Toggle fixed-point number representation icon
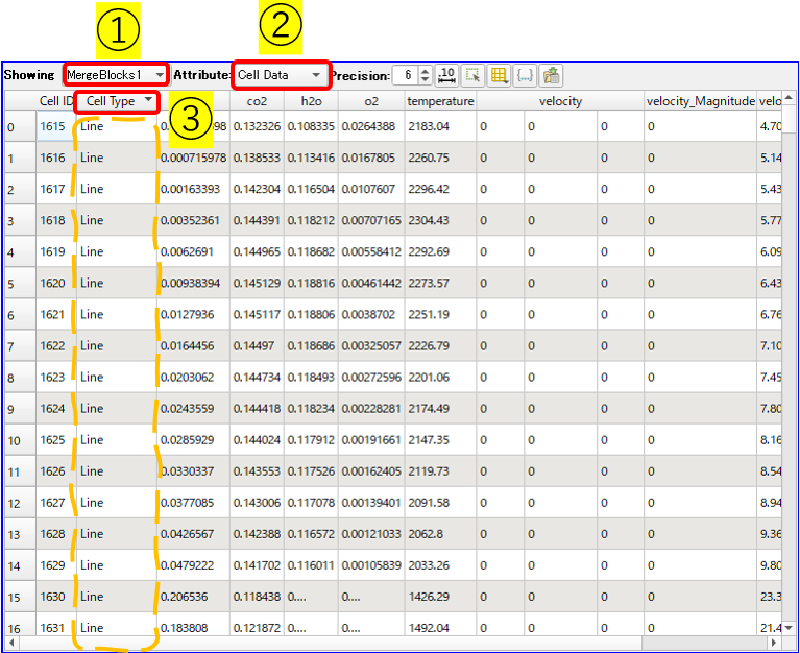Viewport: 800px width, 653px height. pos(448,75)
